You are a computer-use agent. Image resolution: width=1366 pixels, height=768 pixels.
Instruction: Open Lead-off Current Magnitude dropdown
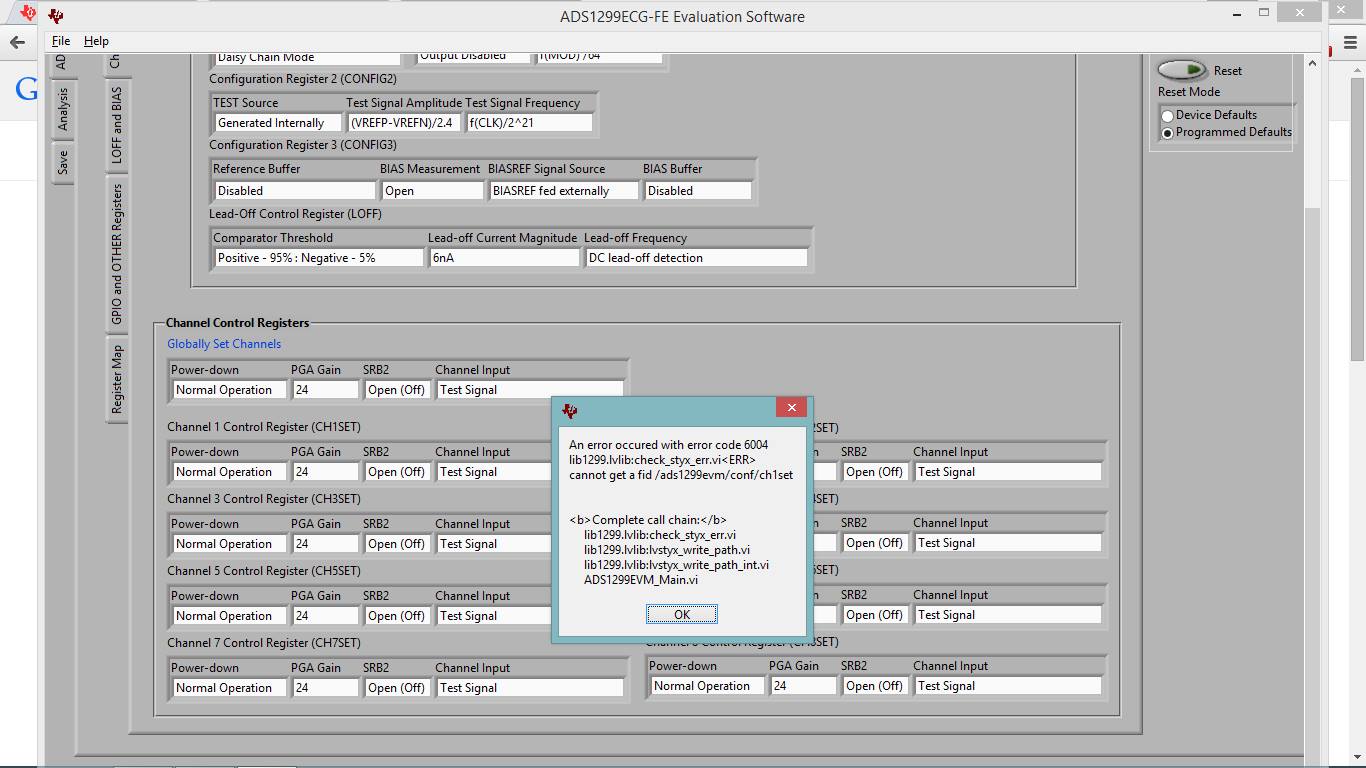pos(504,257)
